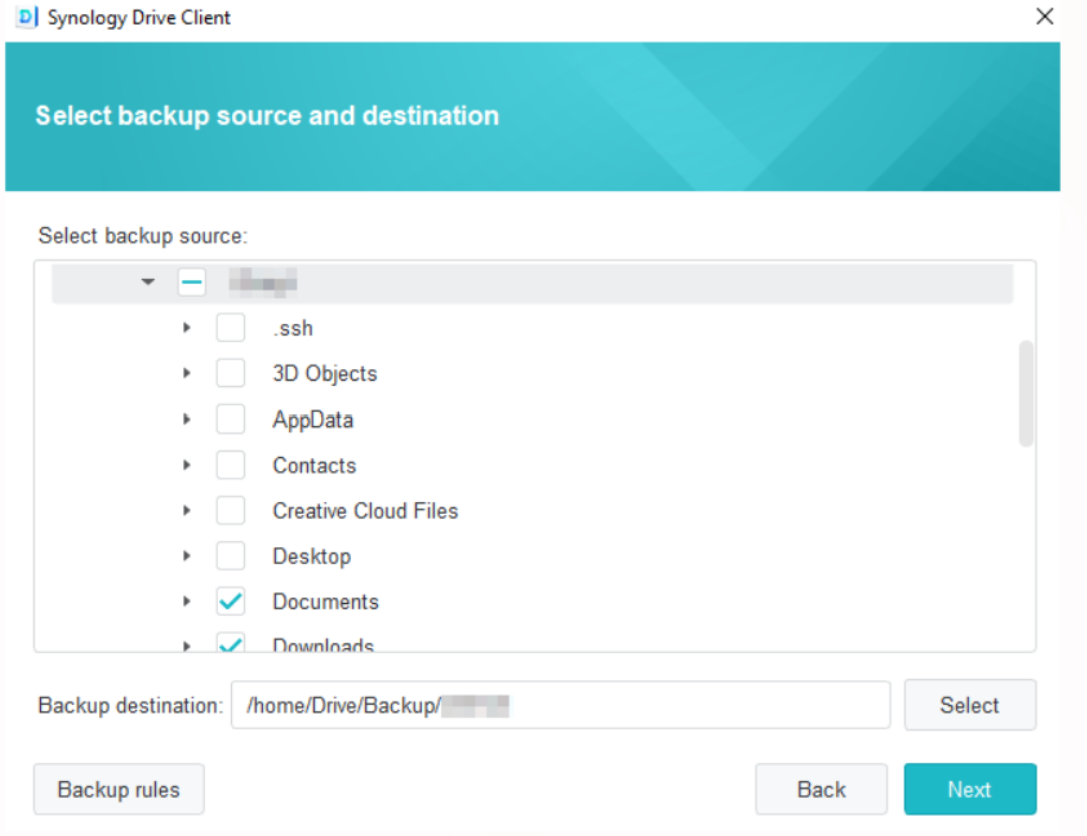The width and height of the screenshot is (1087, 836).
Task: Expand the .ssh folder arrow
Action: [x=187, y=328]
